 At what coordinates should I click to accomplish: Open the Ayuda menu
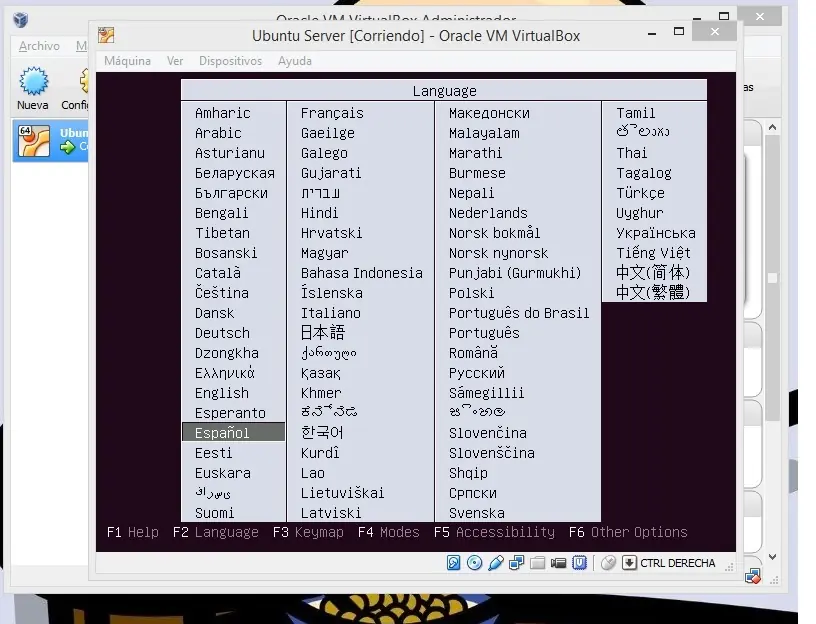(295, 61)
